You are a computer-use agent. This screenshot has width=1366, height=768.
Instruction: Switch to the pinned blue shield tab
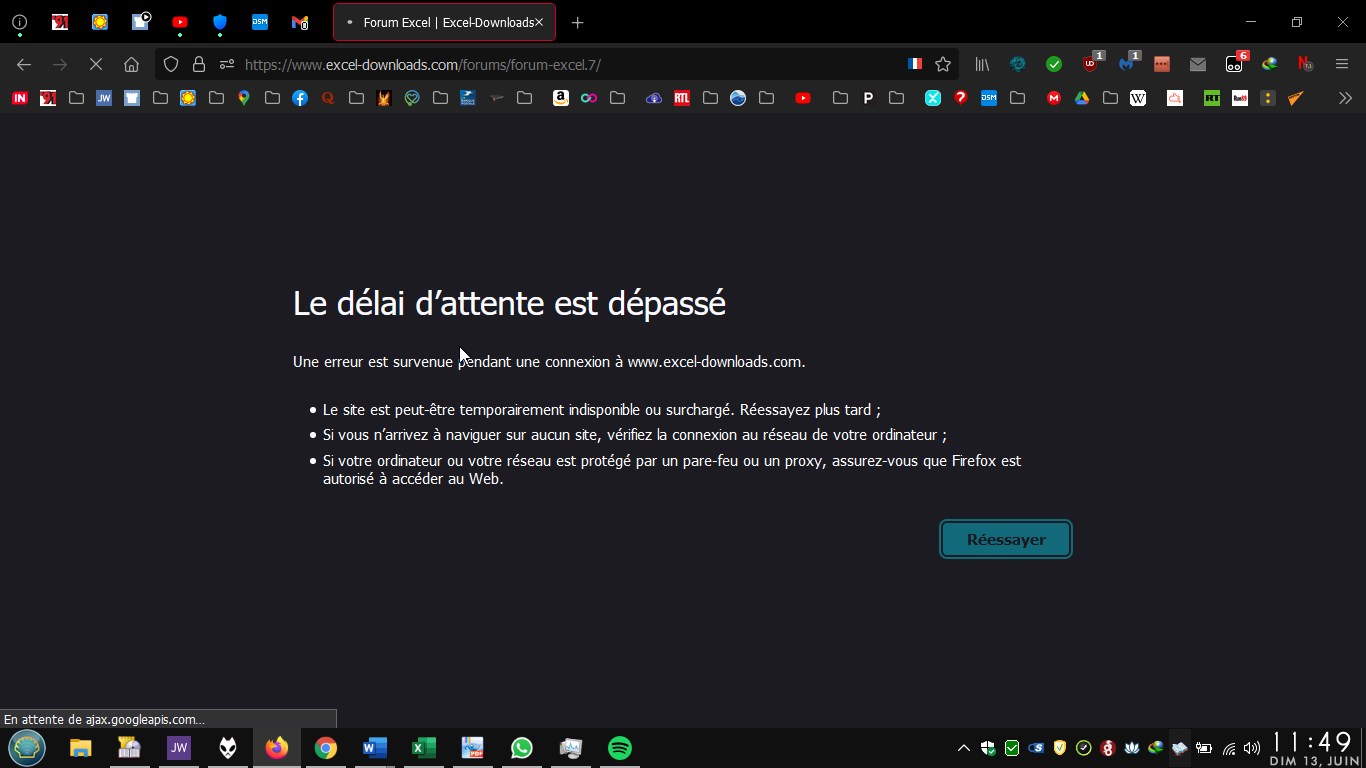pyautogui.click(x=220, y=22)
